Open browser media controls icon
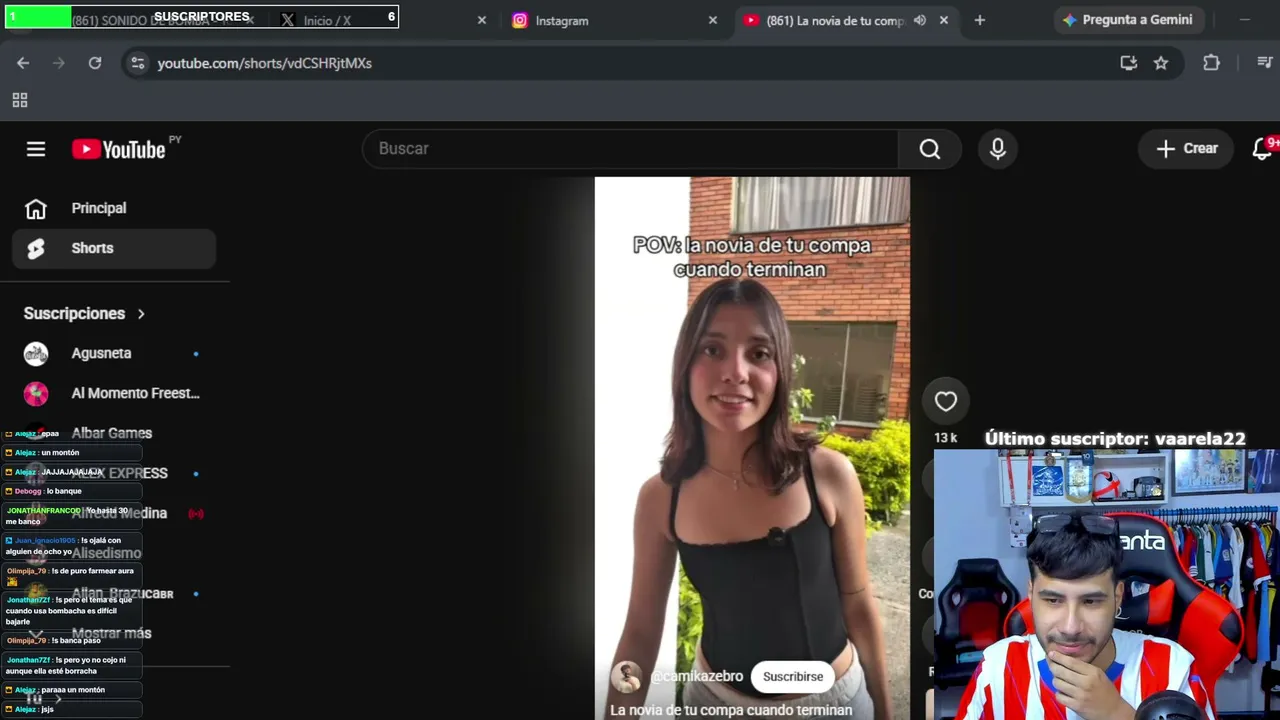 coord(1265,63)
